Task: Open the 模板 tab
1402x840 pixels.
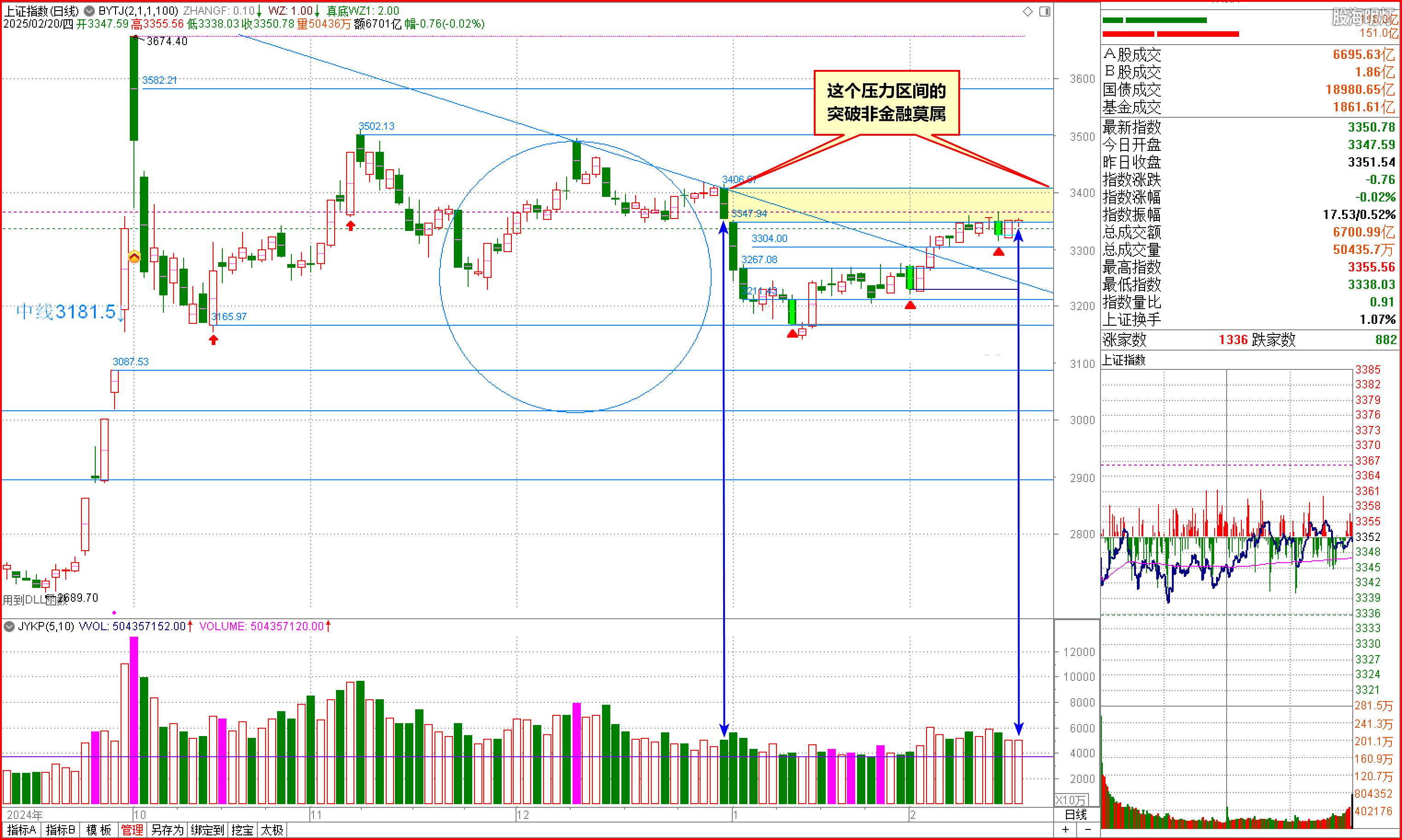Action: (x=98, y=830)
